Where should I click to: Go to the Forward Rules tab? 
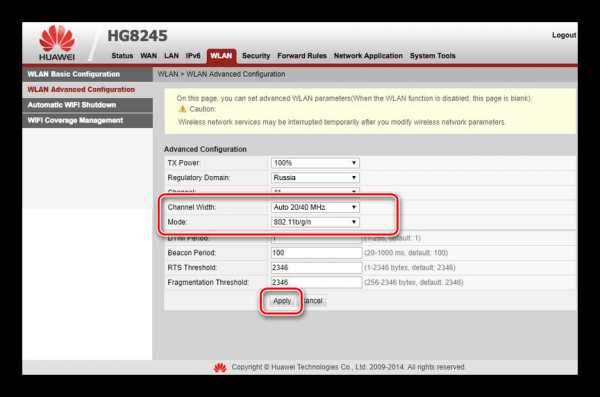(x=302, y=56)
